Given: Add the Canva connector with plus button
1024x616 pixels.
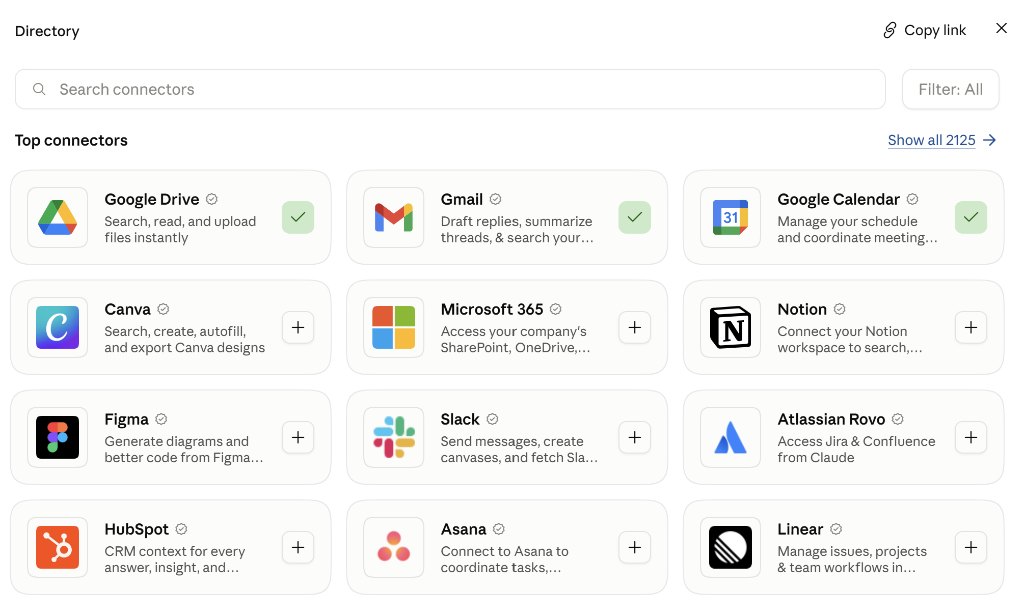Looking at the screenshot, I should click(298, 327).
